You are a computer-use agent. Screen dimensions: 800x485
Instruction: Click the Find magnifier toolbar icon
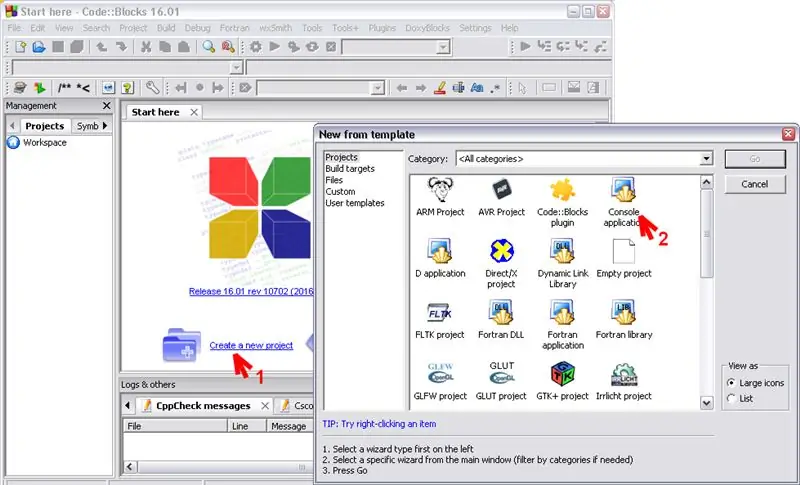208,47
